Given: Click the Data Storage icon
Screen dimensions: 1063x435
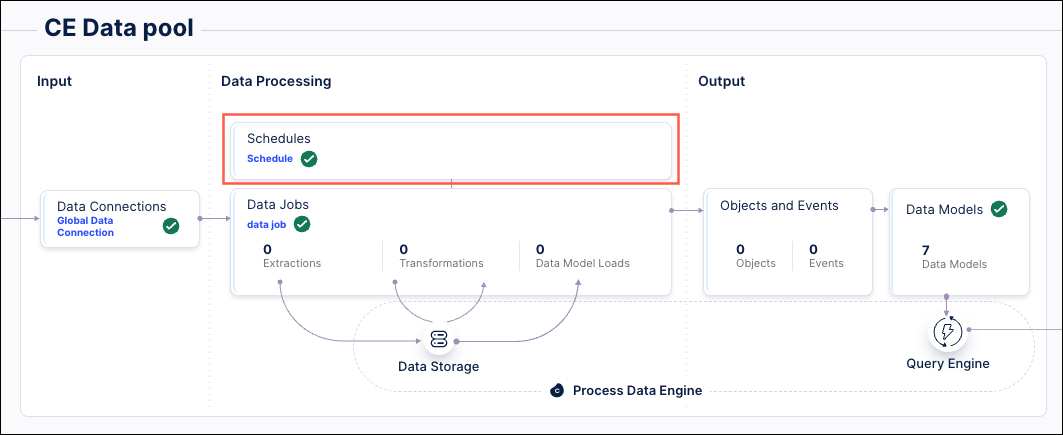Looking at the screenshot, I should 438,340.
